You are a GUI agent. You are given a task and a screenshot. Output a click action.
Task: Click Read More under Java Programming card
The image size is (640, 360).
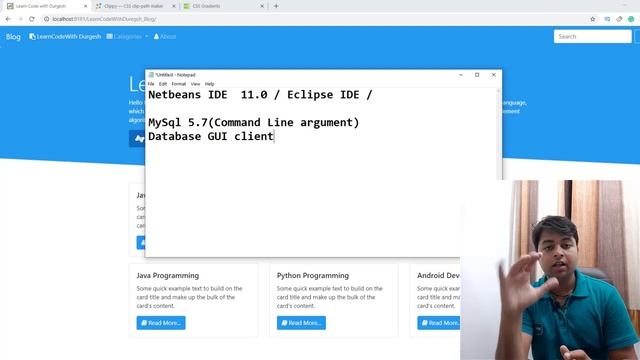(x=161, y=323)
